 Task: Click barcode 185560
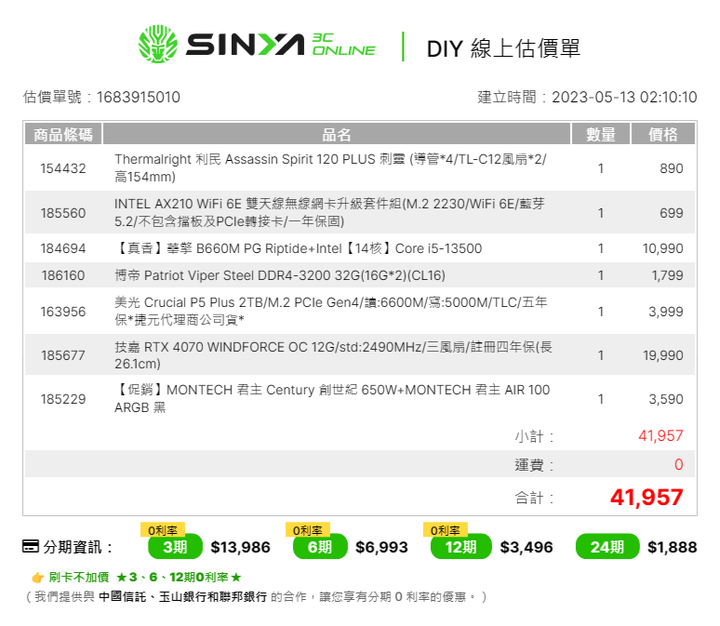click(x=63, y=213)
